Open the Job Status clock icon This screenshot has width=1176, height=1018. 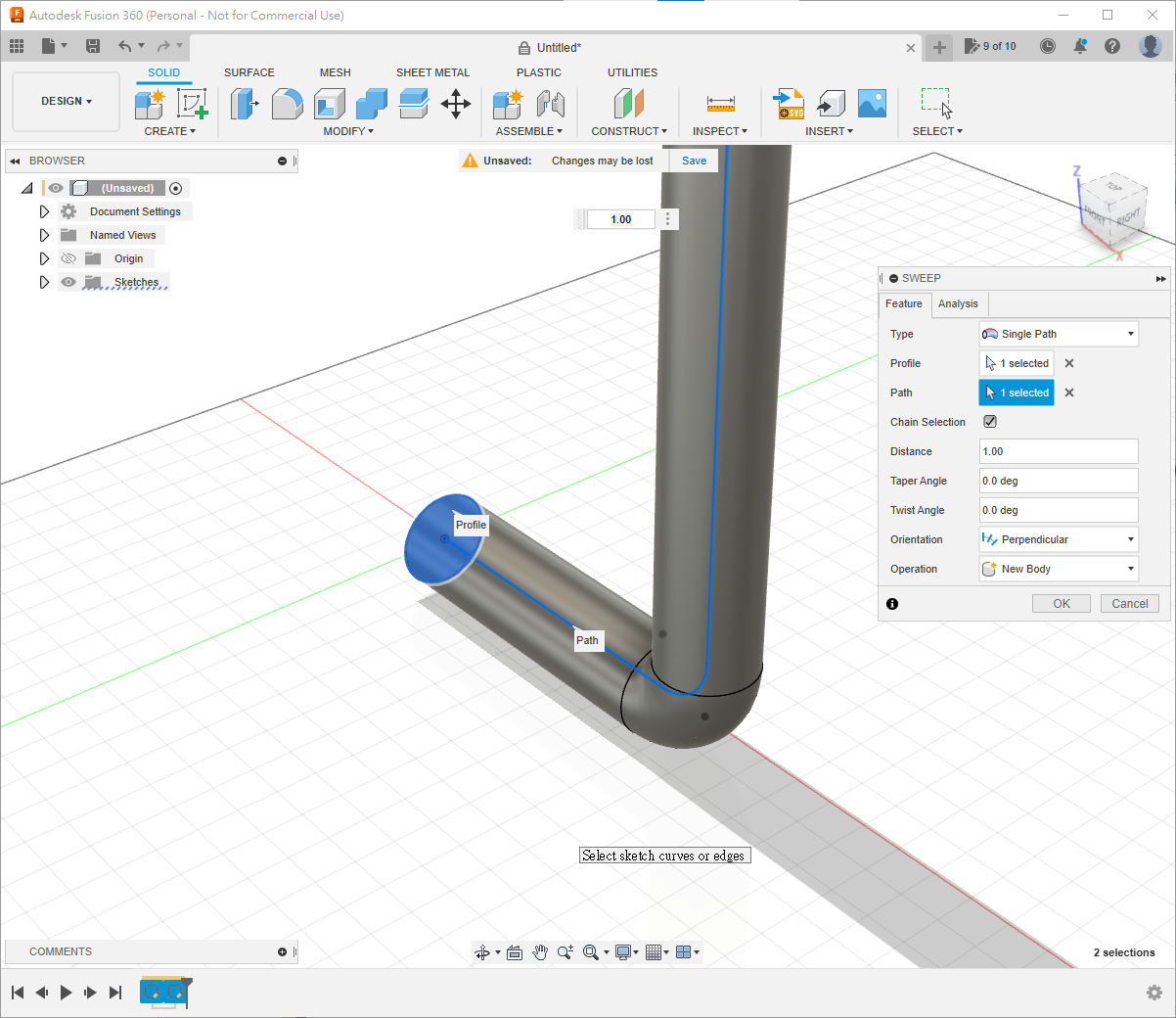pyautogui.click(x=1048, y=46)
